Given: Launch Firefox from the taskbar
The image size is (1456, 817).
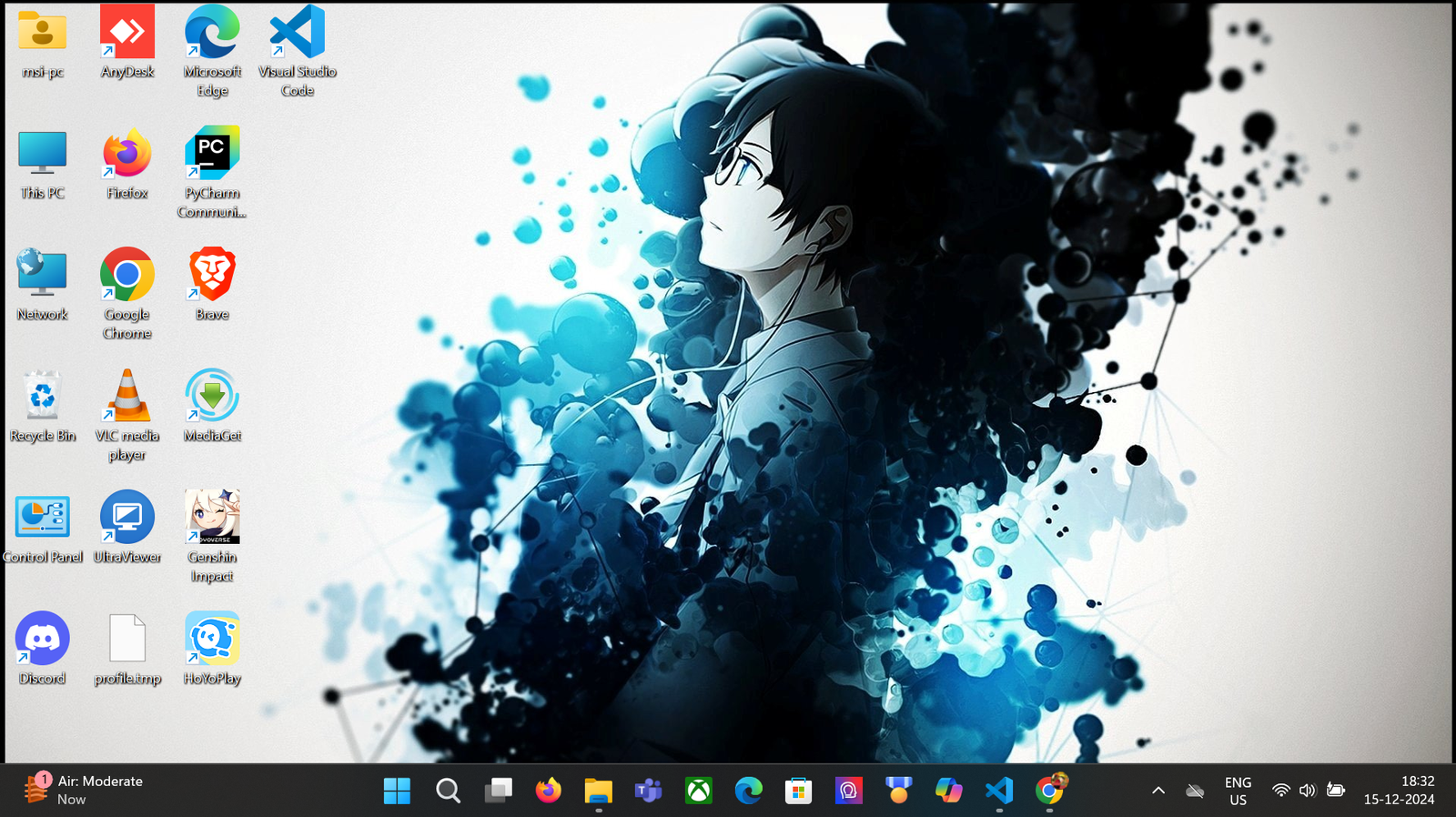Looking at the screenshot, I should point(548,791).
